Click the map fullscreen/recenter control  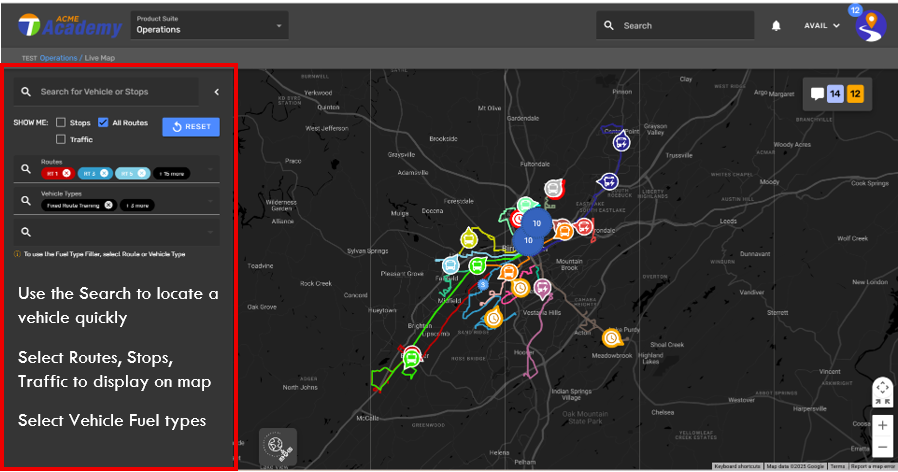[882, 390]
